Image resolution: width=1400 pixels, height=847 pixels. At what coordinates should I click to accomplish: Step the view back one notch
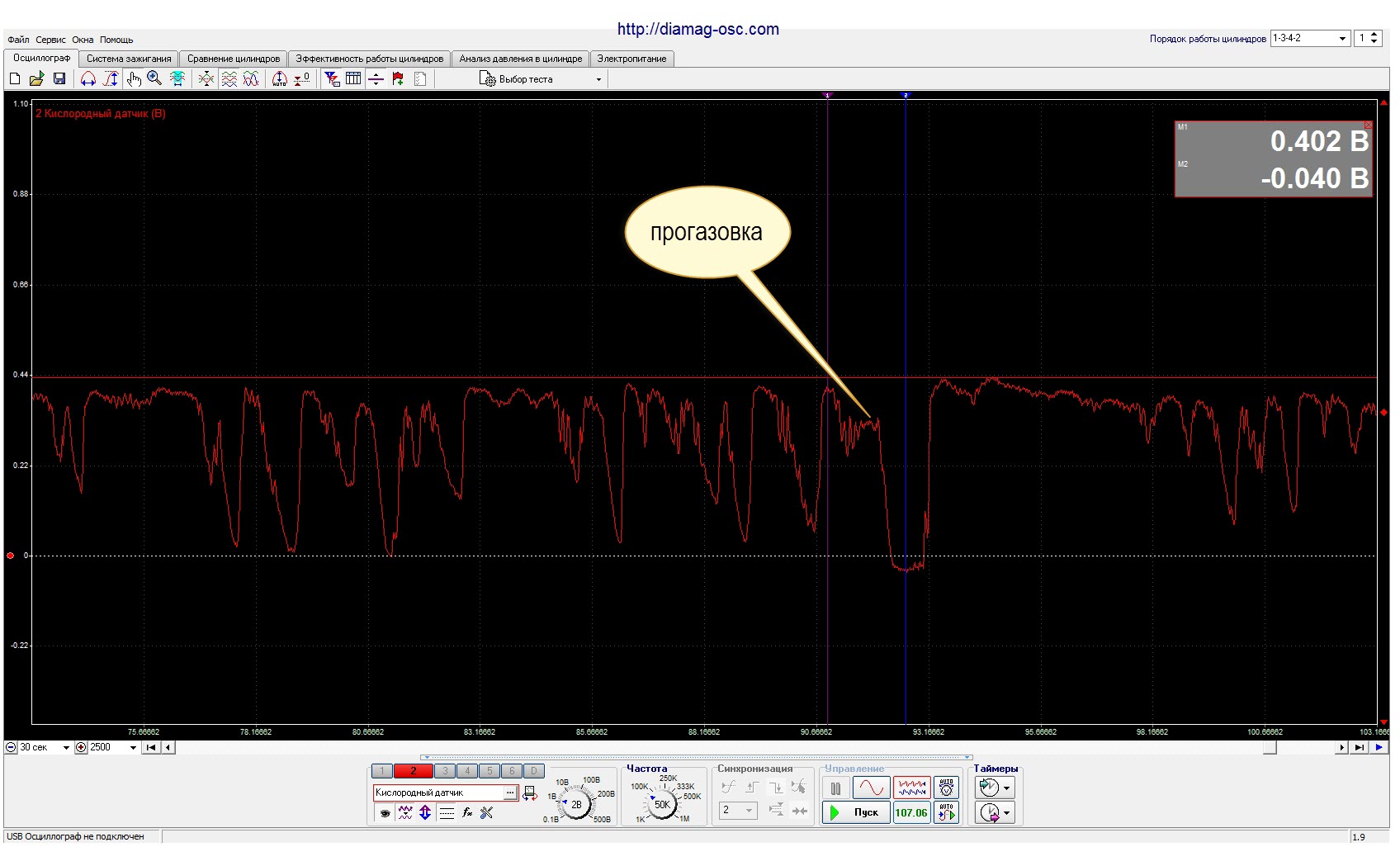(x=168, y=747)
